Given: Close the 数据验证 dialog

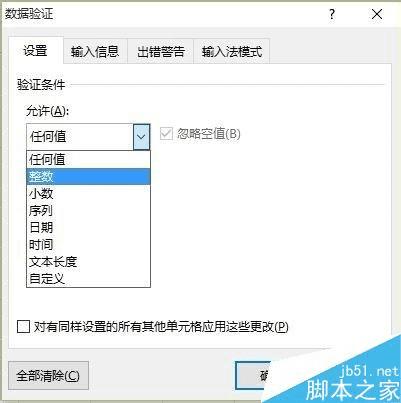Looking at the screenshot, I should 377,14.
